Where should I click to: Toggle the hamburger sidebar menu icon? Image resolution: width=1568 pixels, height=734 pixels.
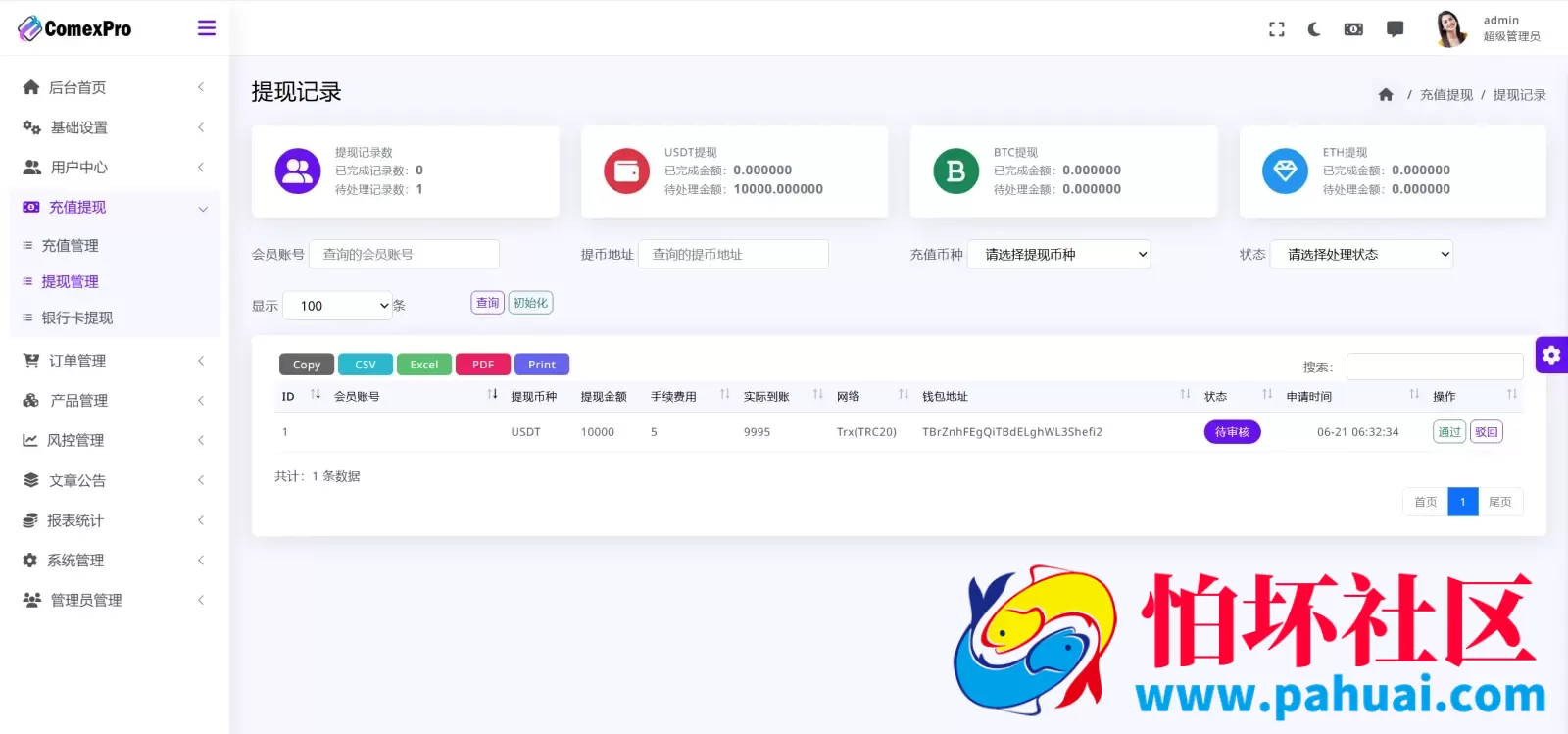[207, 28]
